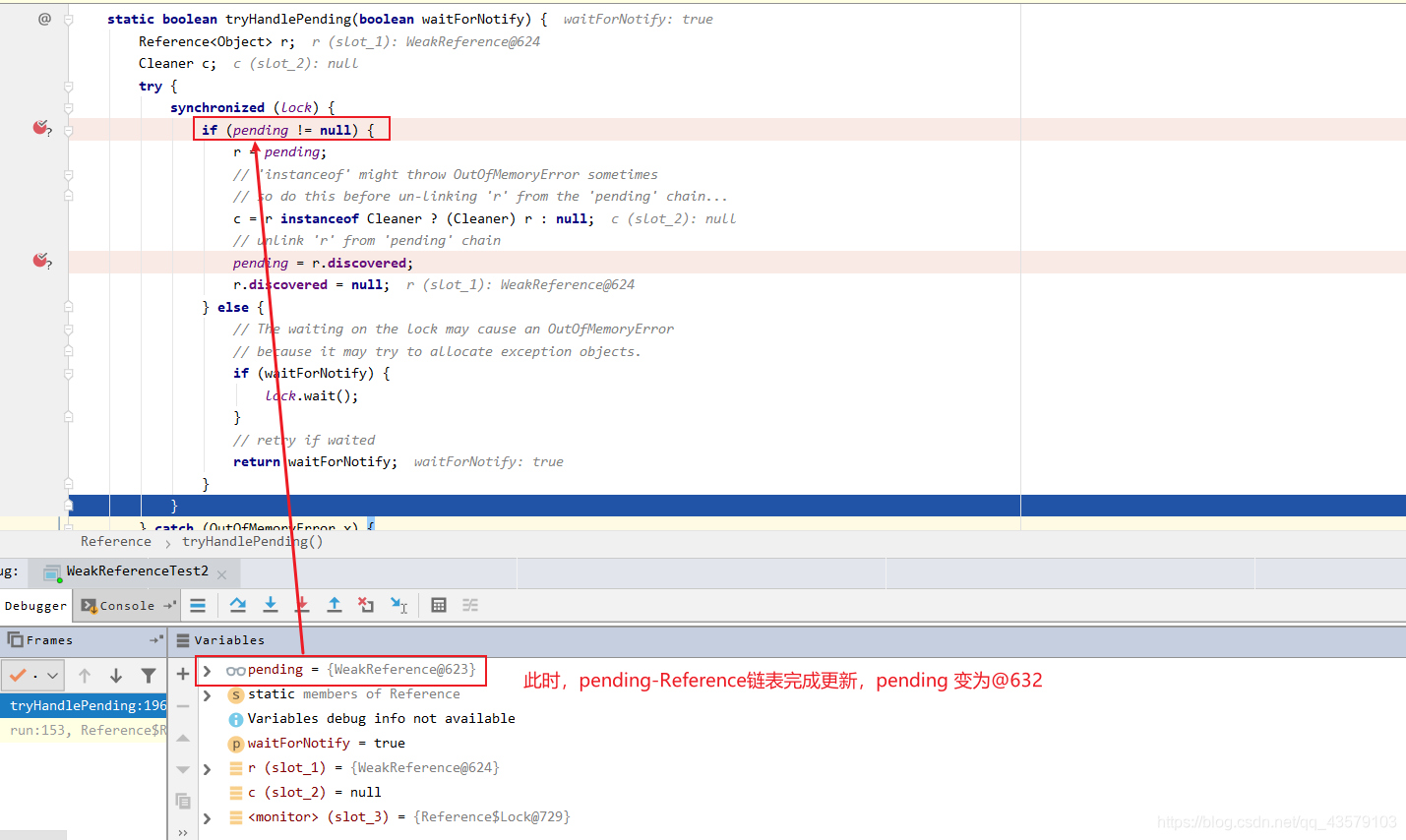The height and width of the screenshot is (840, 1406).
Task: Click the tryHandlePending() breadcrumb
Action: (252, 541)
